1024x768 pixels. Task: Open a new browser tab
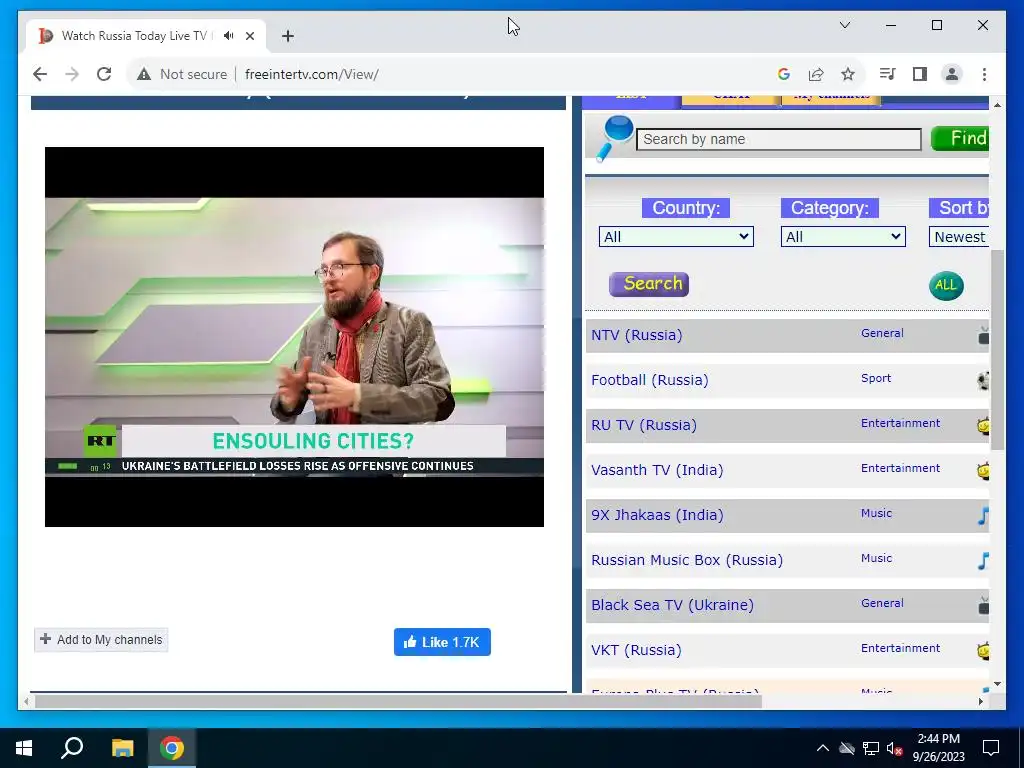(288, 36)
